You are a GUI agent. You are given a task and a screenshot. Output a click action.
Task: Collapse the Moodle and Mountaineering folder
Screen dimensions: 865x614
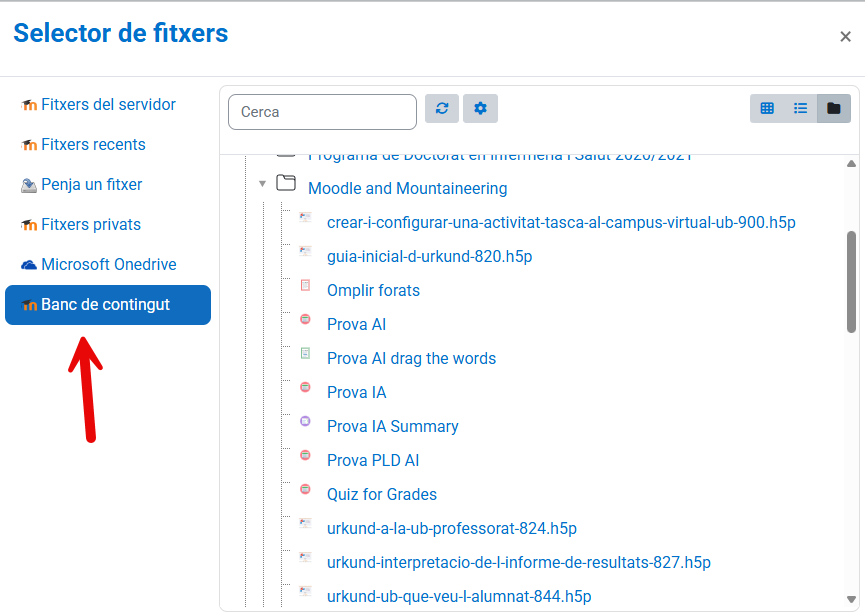262,184
